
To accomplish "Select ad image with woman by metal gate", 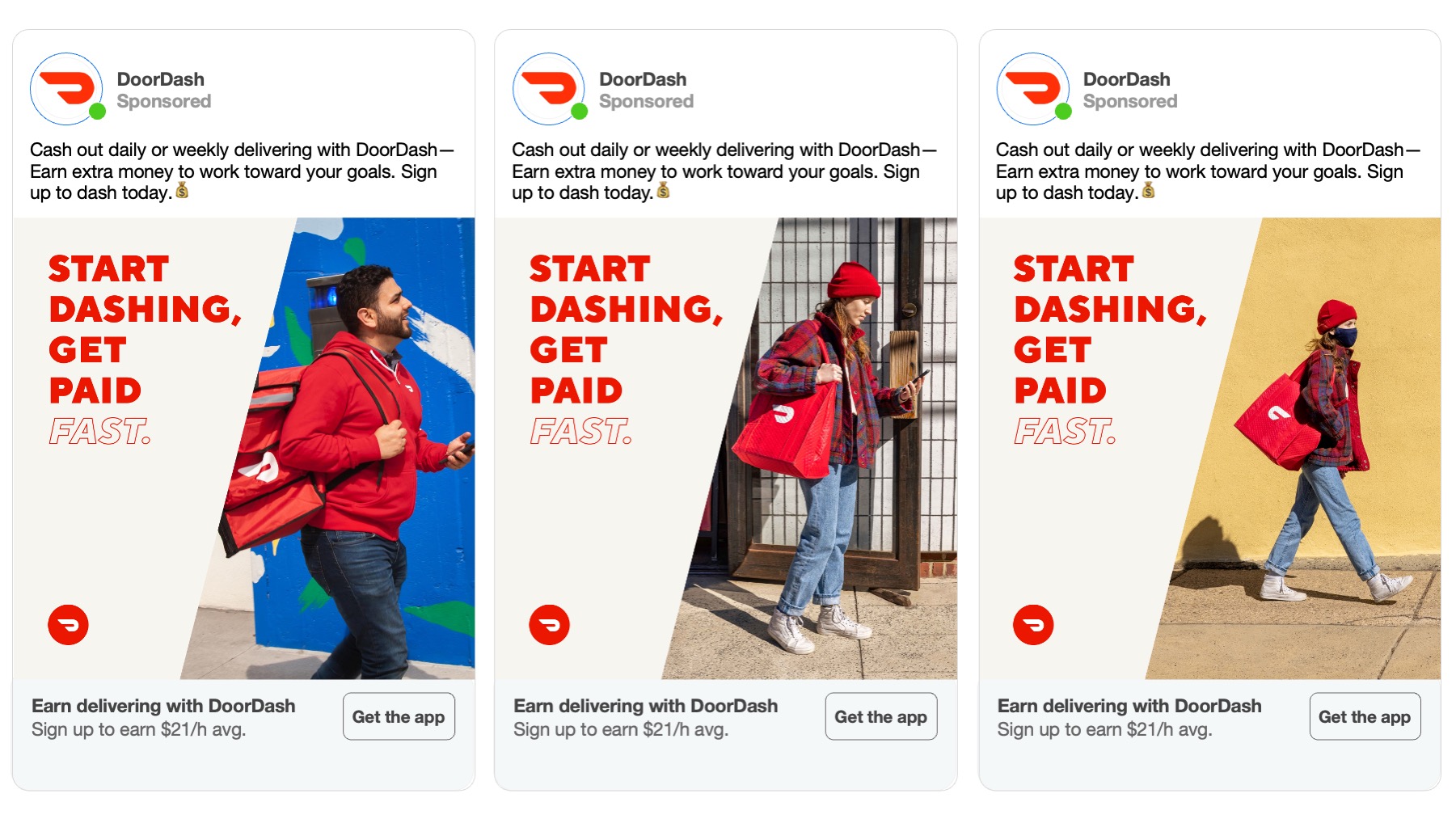I will 726,449.
